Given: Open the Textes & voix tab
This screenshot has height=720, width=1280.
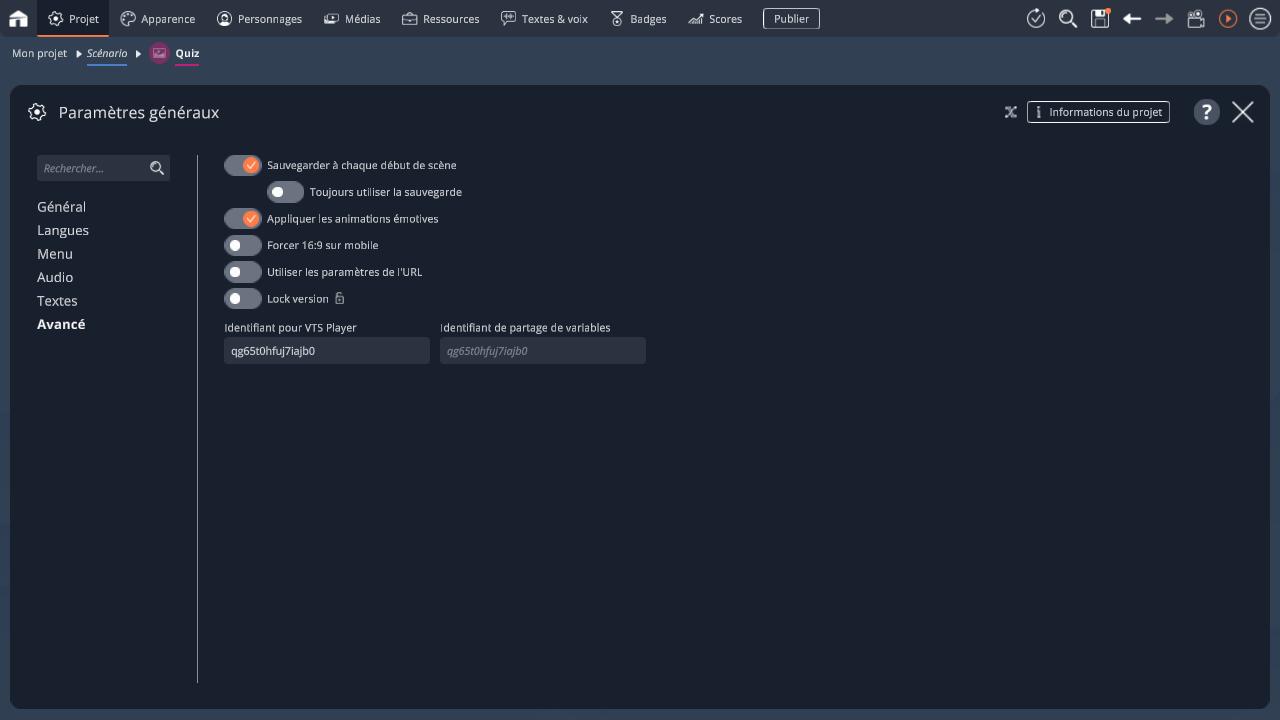Looking at the screenshot, I should 544,18.
